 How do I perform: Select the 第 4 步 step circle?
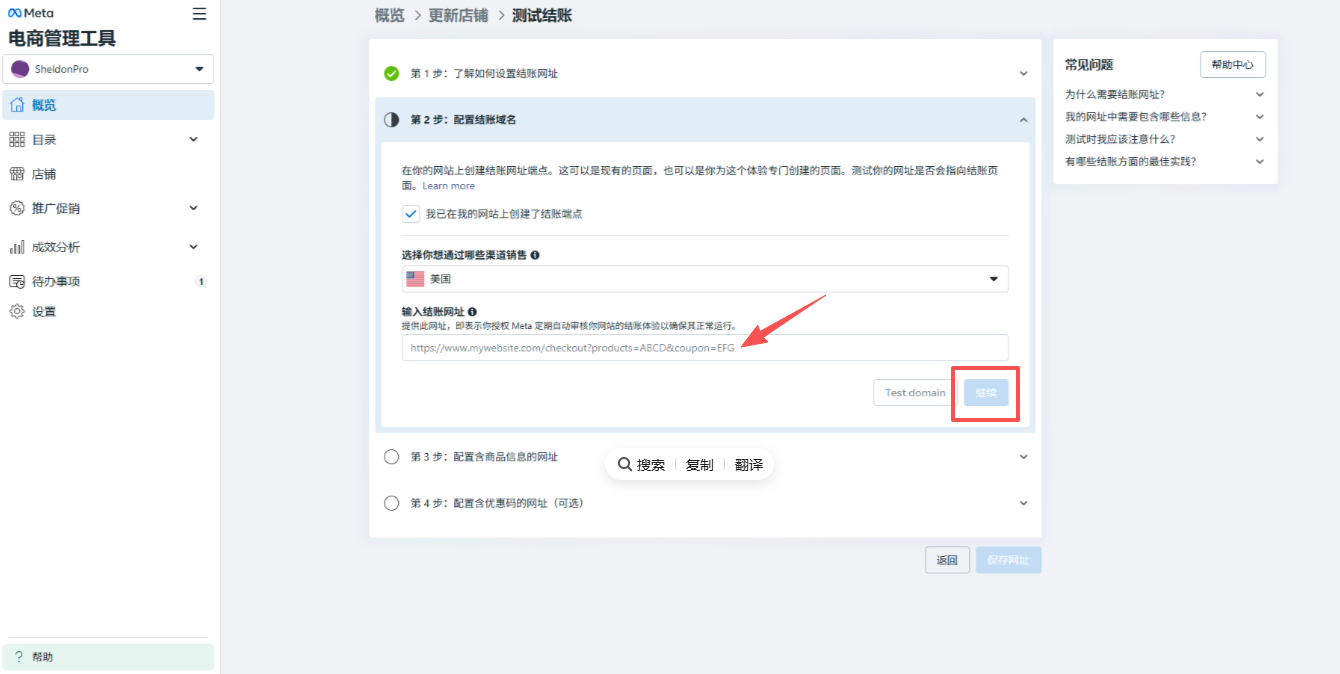pos(392,503)
